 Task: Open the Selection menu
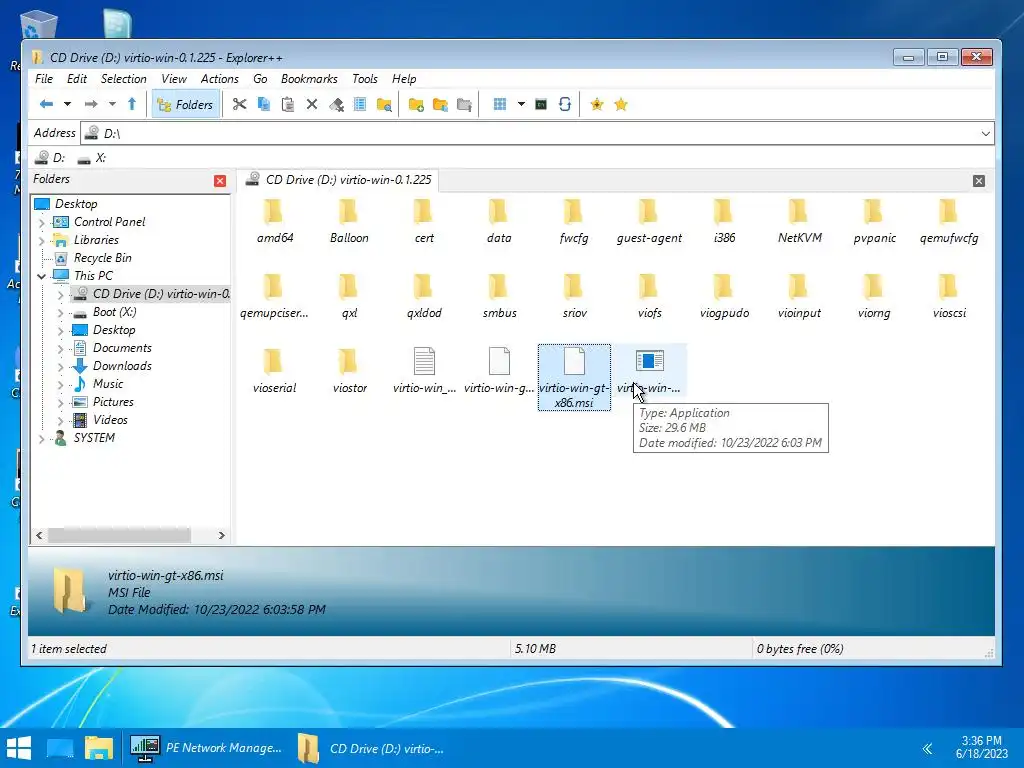pos(123,79)
